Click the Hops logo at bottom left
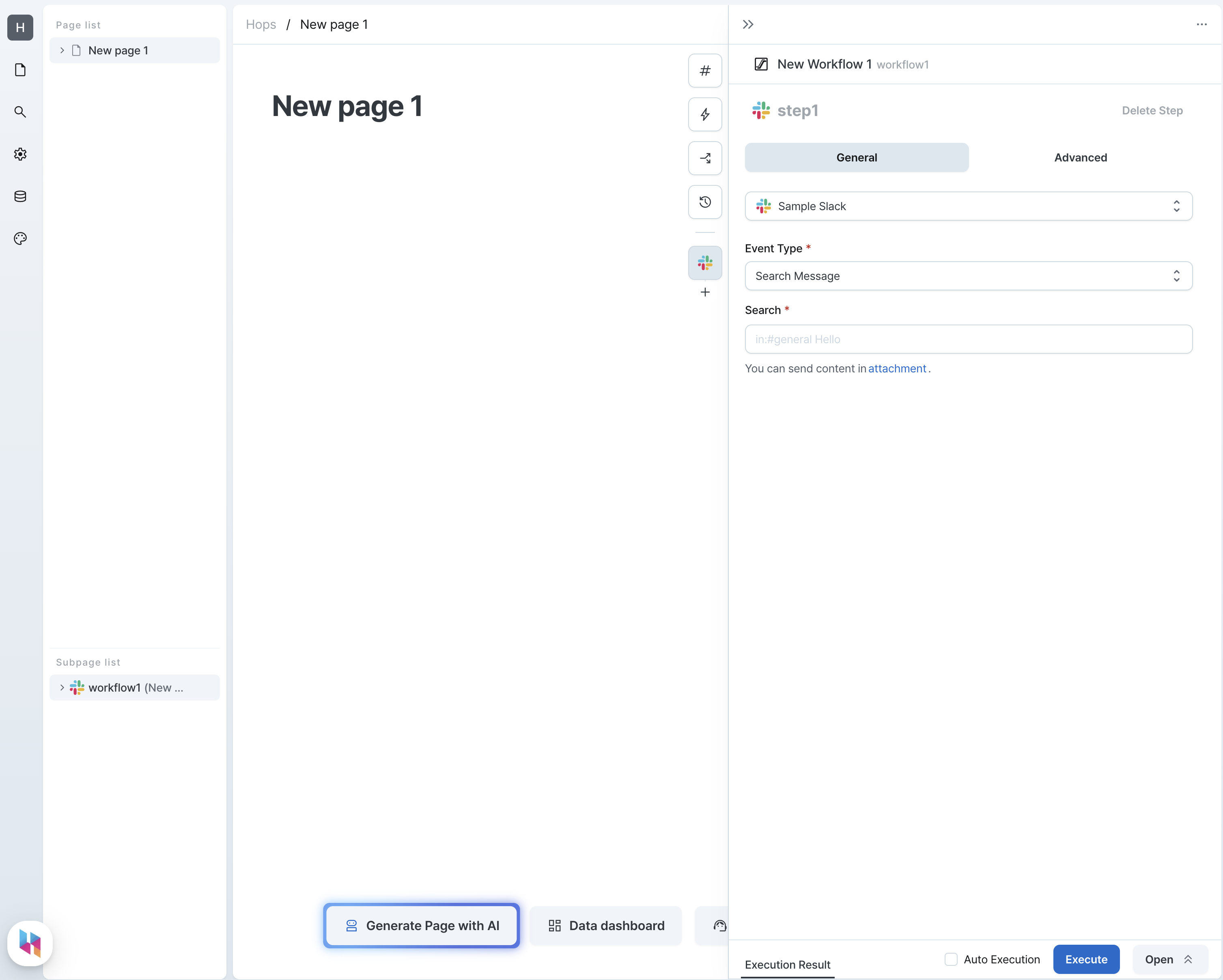 tap(30, 943)
